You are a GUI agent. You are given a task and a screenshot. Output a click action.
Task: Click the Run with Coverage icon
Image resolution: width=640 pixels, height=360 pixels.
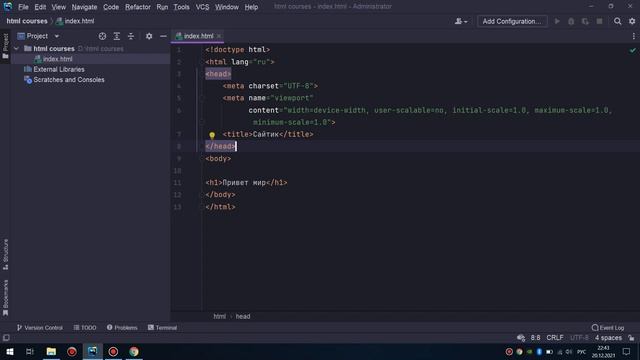(x=585, y=21)
